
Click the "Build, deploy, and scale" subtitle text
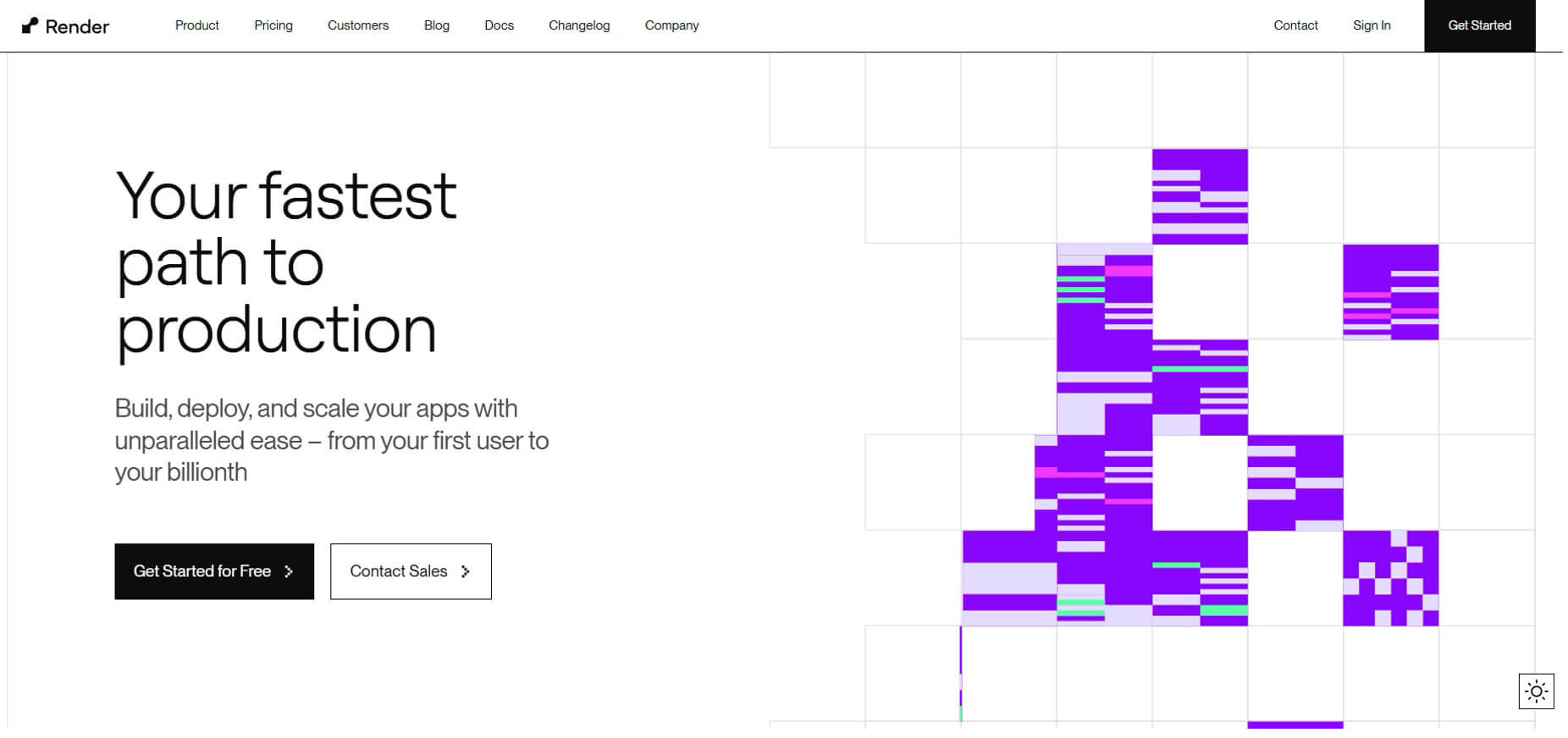point(331,440)
